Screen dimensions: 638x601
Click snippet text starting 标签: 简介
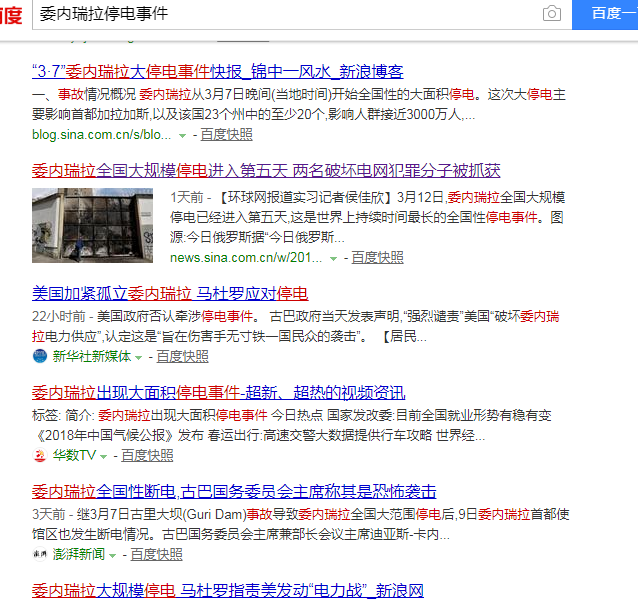click(292, 425)
